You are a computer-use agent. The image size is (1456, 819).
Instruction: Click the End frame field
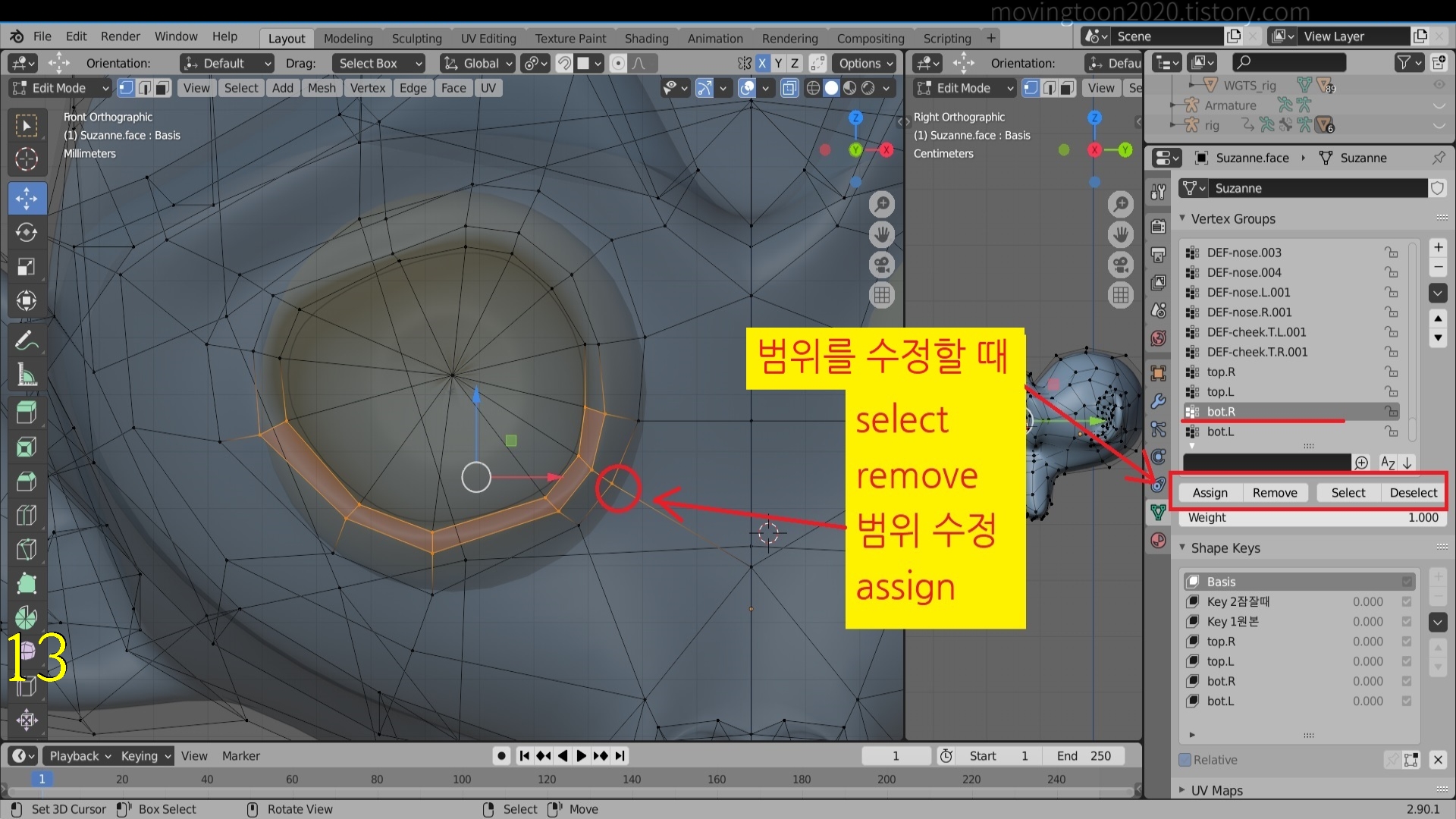click(x=1084, y=756)
